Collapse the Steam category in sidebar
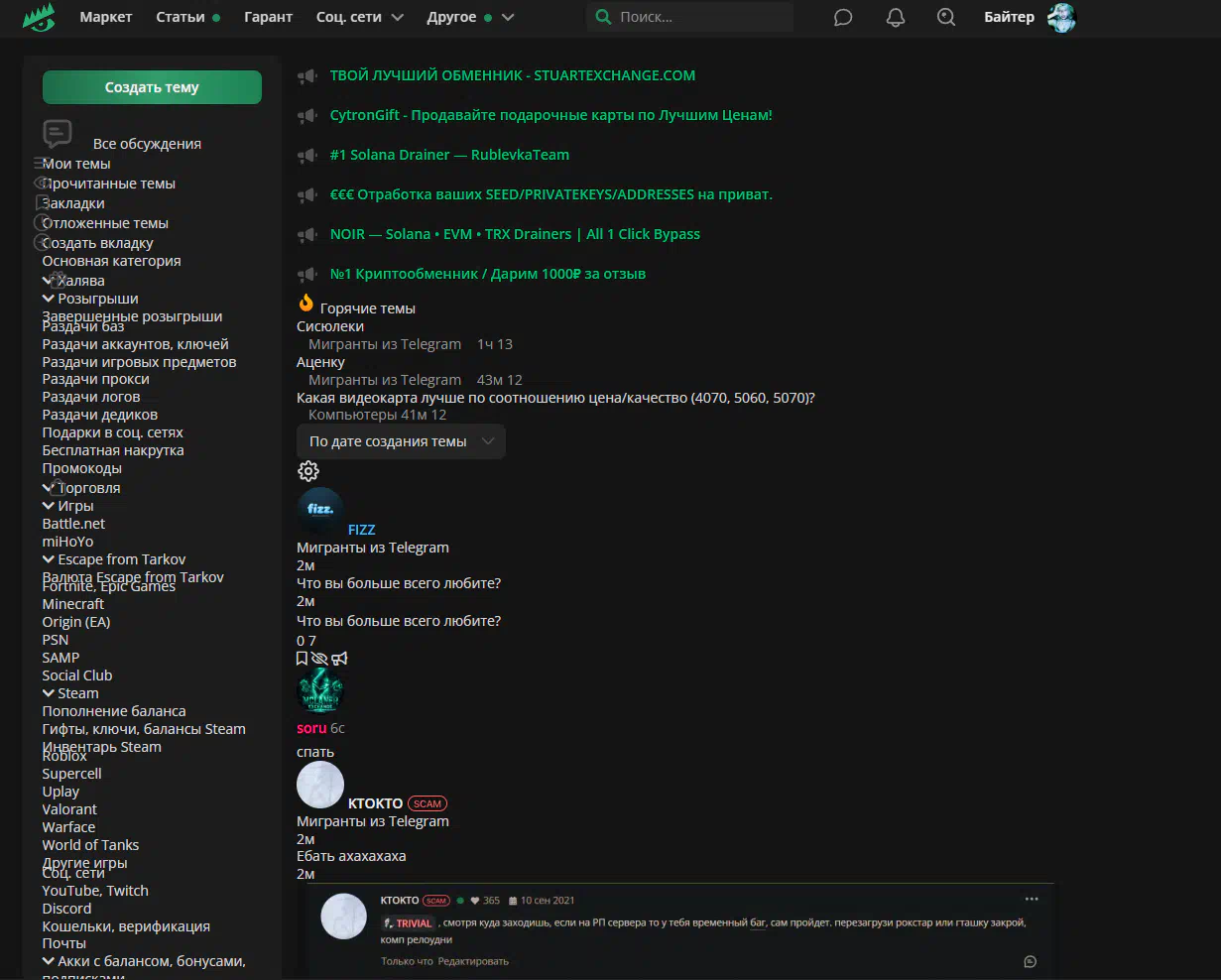This screenshot has height=980, width=1221. 49,693
